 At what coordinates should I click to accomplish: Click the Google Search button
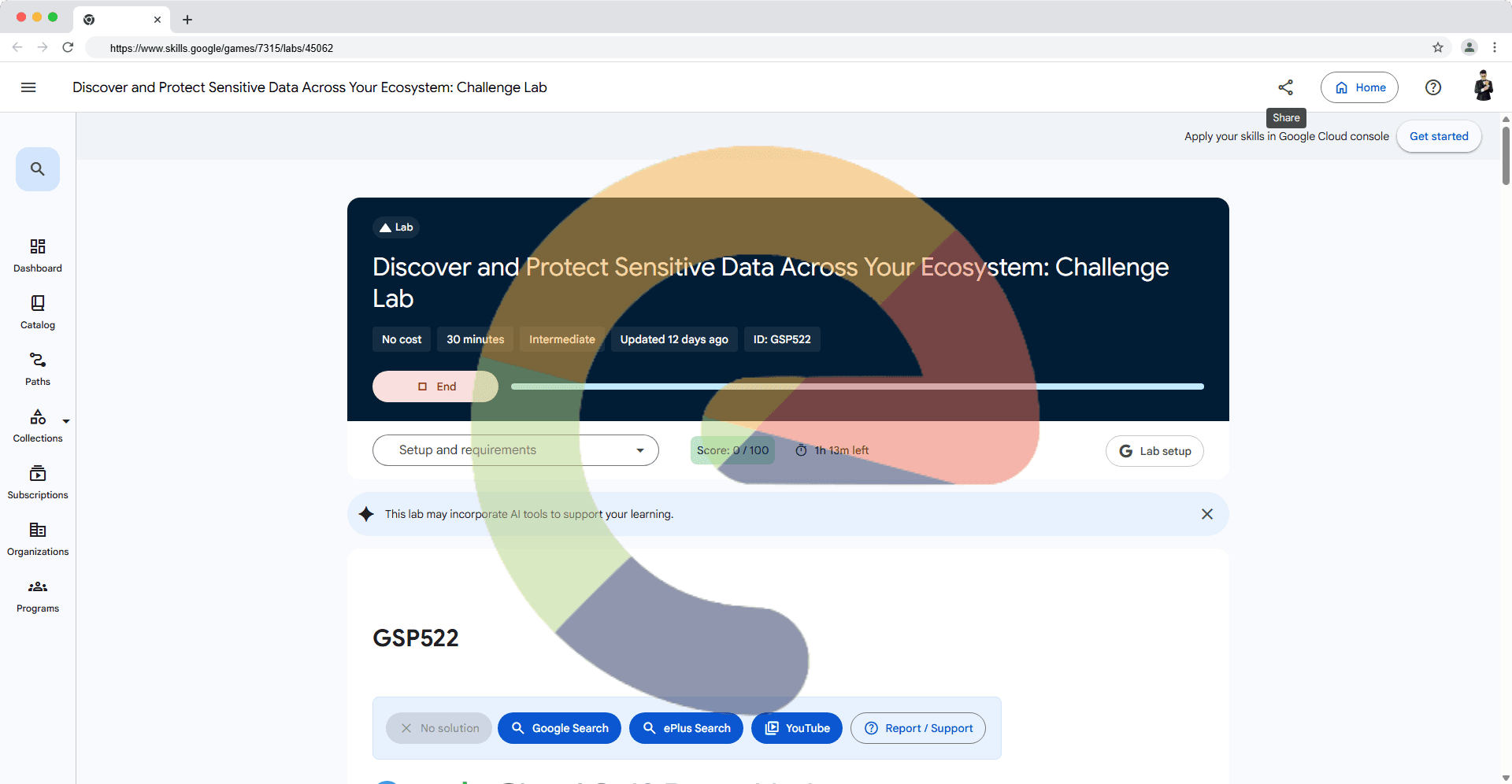click(559, 728)
